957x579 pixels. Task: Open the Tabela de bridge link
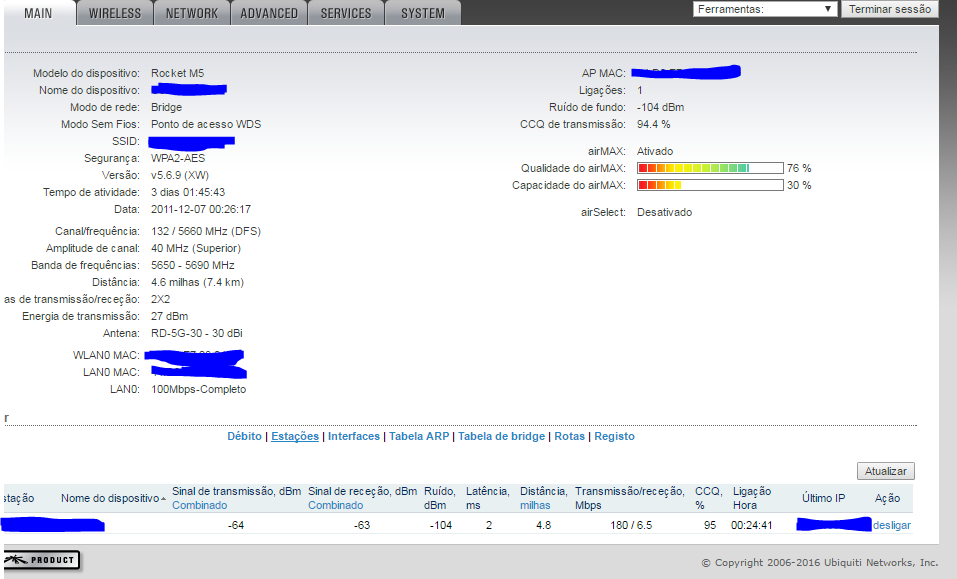tap(501, 436)
